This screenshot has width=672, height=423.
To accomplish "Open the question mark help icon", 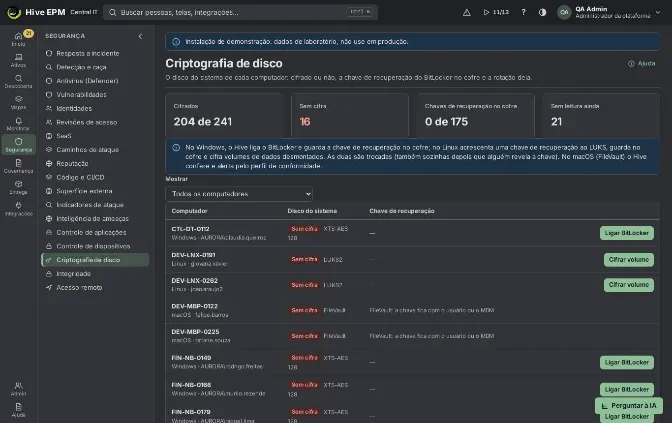I will coord(523,12).
